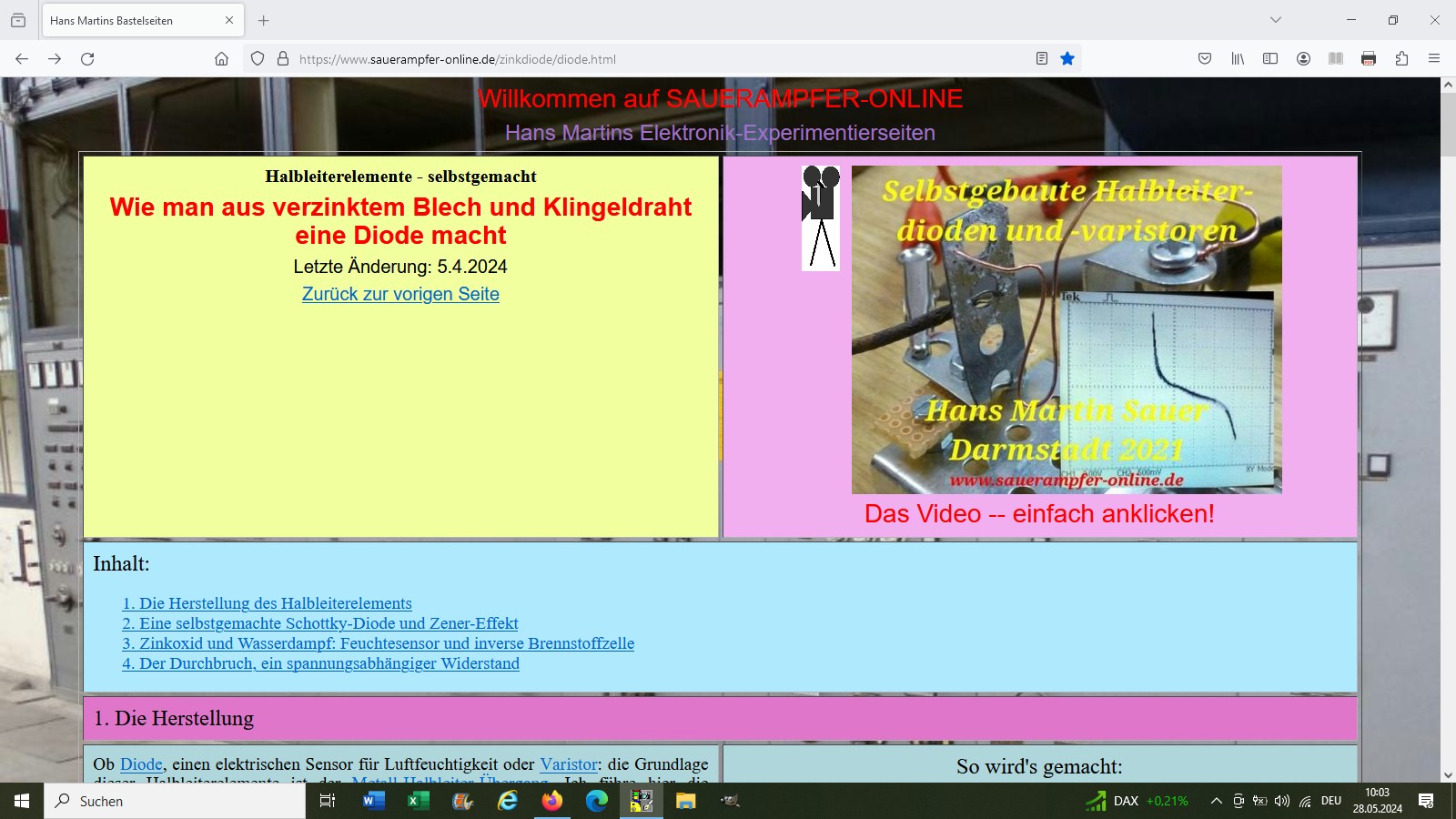Click the SAUERAMPFER-ONLINE welcome heading

click(720, 98)
